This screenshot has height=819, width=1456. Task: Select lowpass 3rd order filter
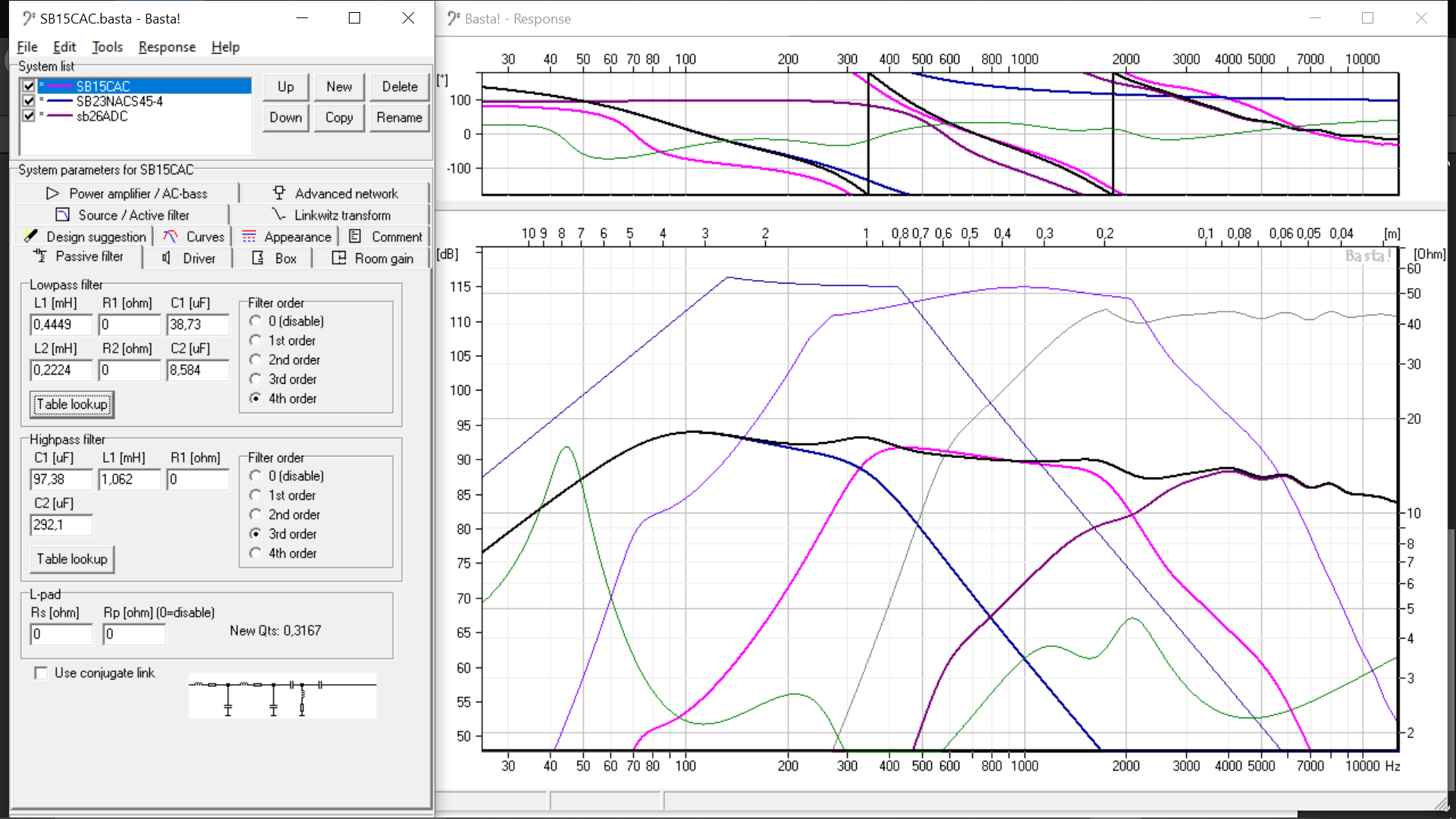tap(256, 379)
